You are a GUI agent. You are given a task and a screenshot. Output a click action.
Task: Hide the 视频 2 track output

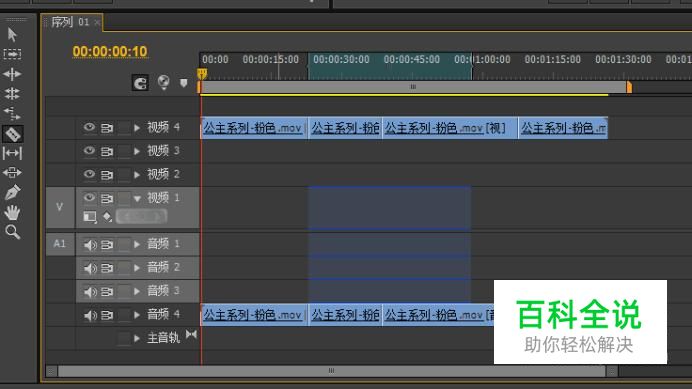click(x=89, y=174)
